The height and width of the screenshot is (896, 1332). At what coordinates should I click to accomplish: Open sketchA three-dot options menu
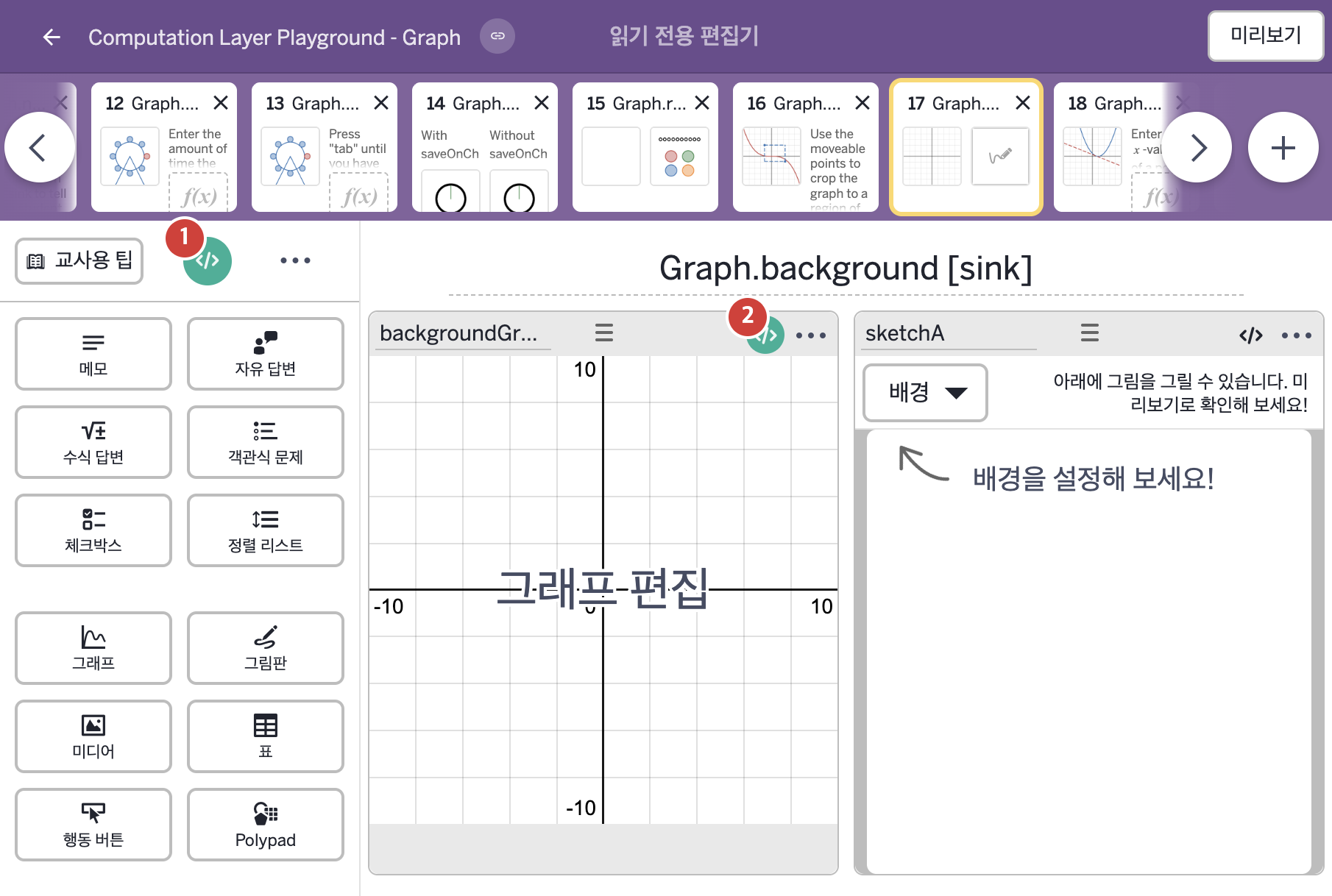tap(1297, 335)
